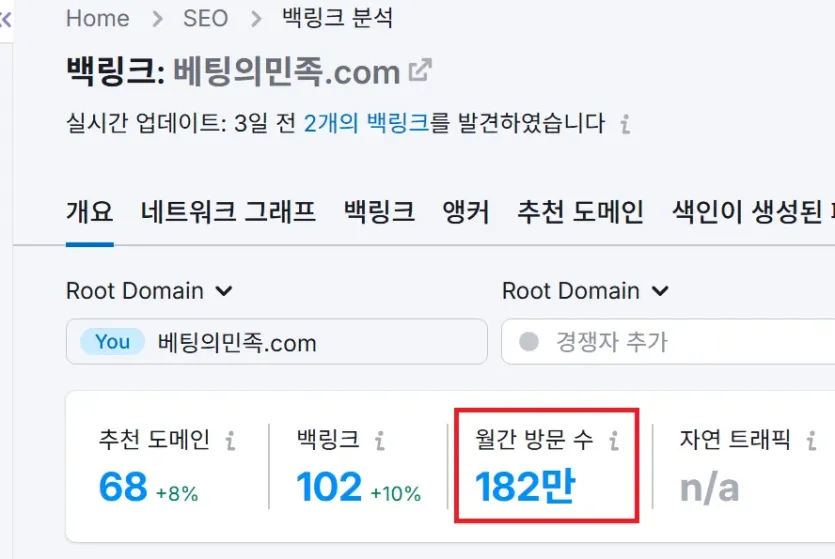835x559 pixels.
Task: Open the 색인이 생성된 tab
Action: click(753, 212)
